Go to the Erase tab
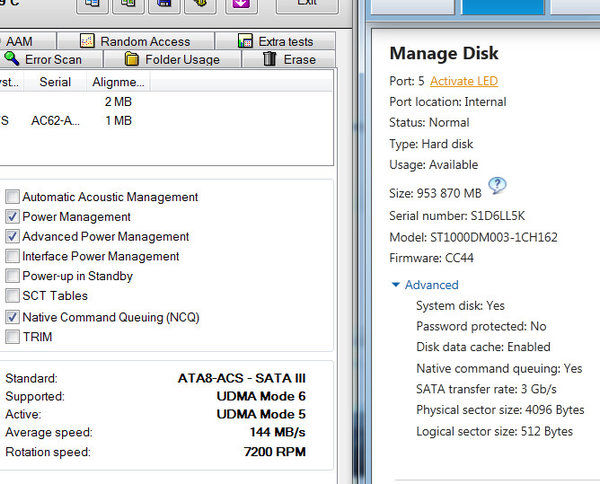The image size is (600, 484). tap(289, 59)
